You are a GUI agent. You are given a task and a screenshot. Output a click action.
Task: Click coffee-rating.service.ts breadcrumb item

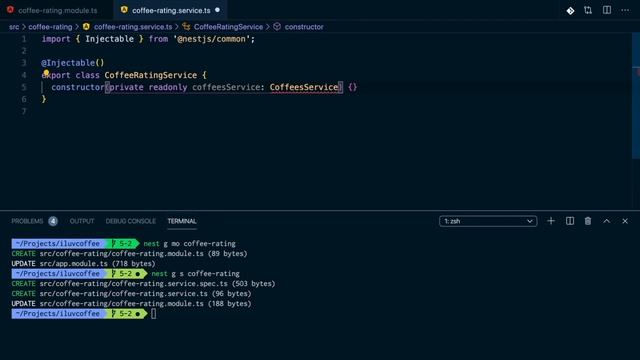pyautogui.click(x=133, y=27)
